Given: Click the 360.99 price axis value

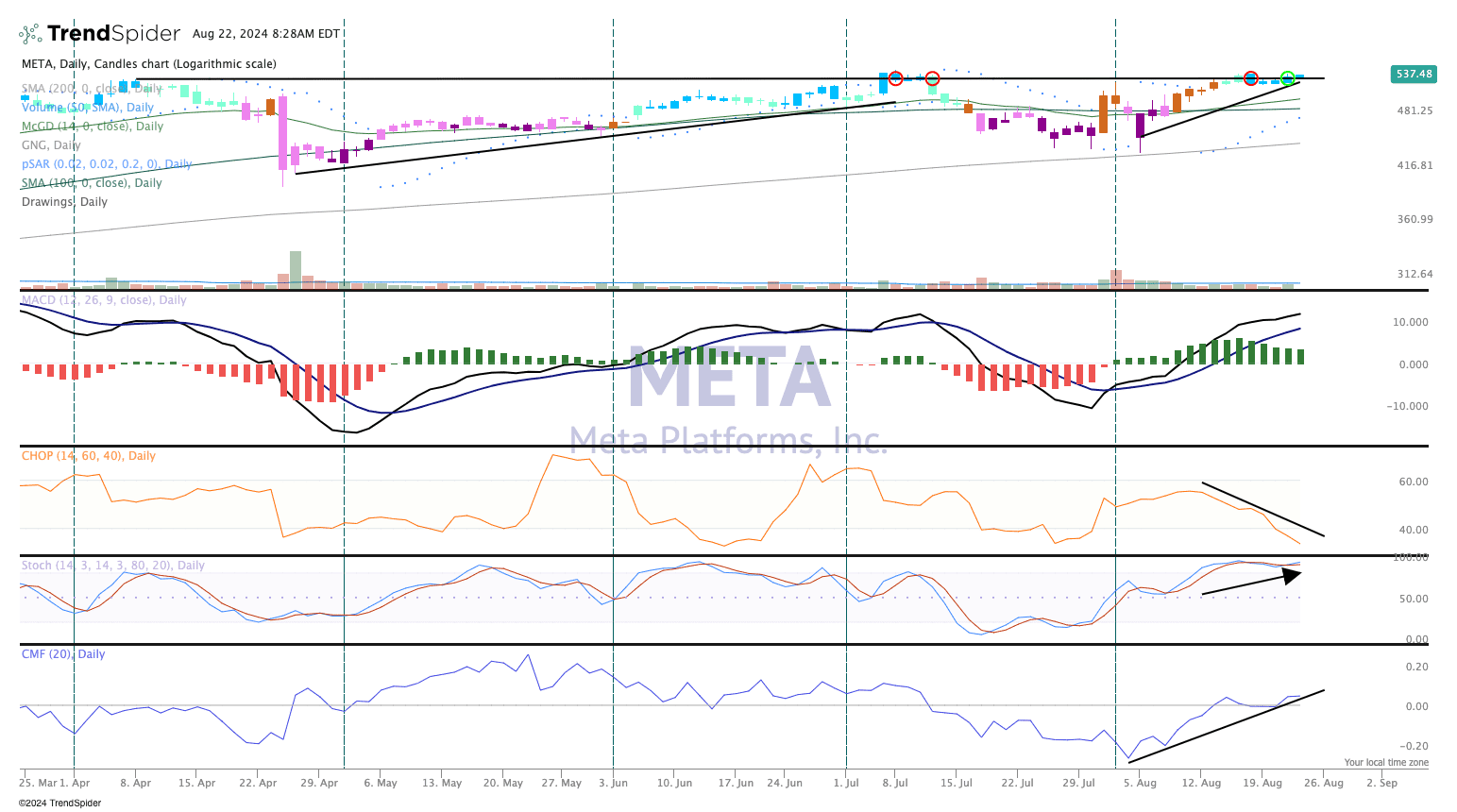Looking at the screenshot, I should coord(1415,219).
